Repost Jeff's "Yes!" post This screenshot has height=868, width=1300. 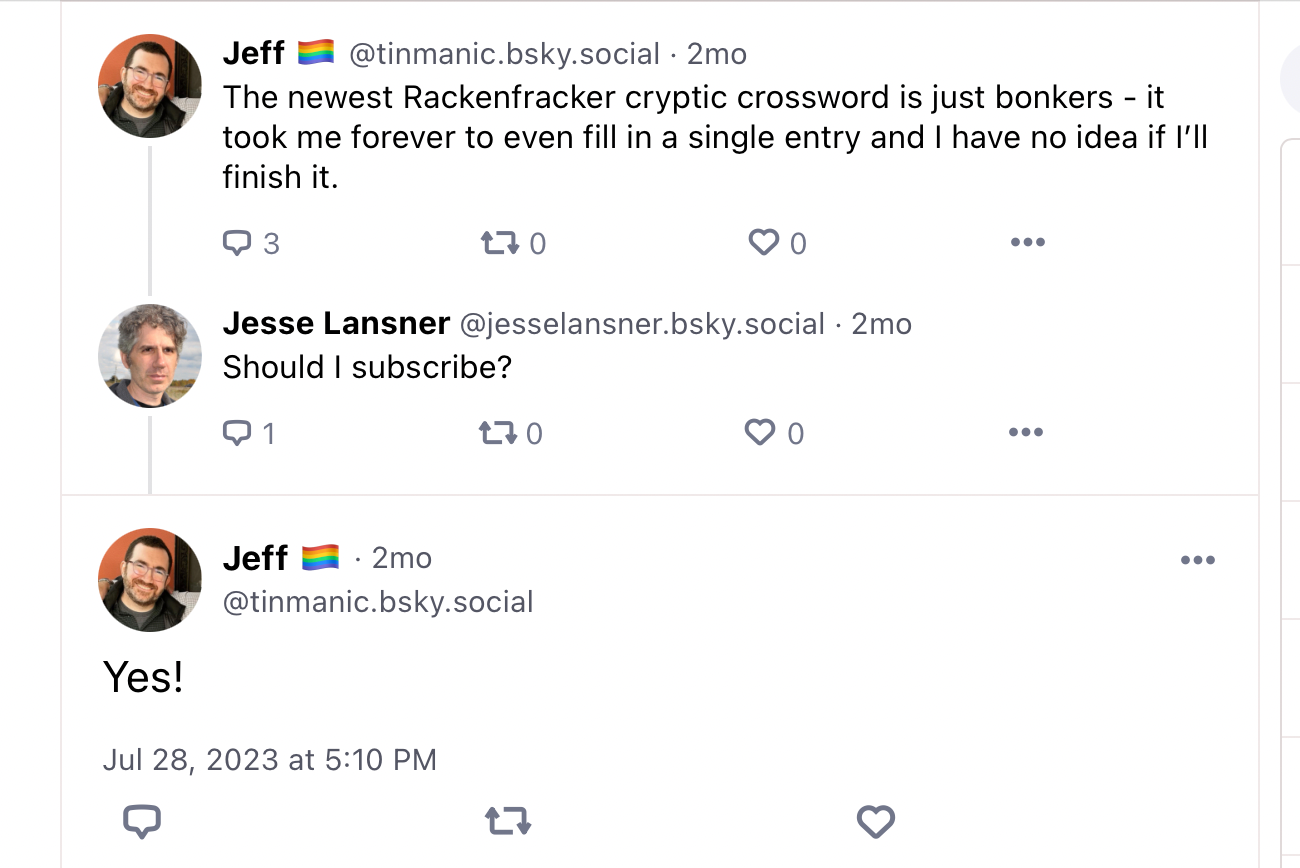[508, 822]
